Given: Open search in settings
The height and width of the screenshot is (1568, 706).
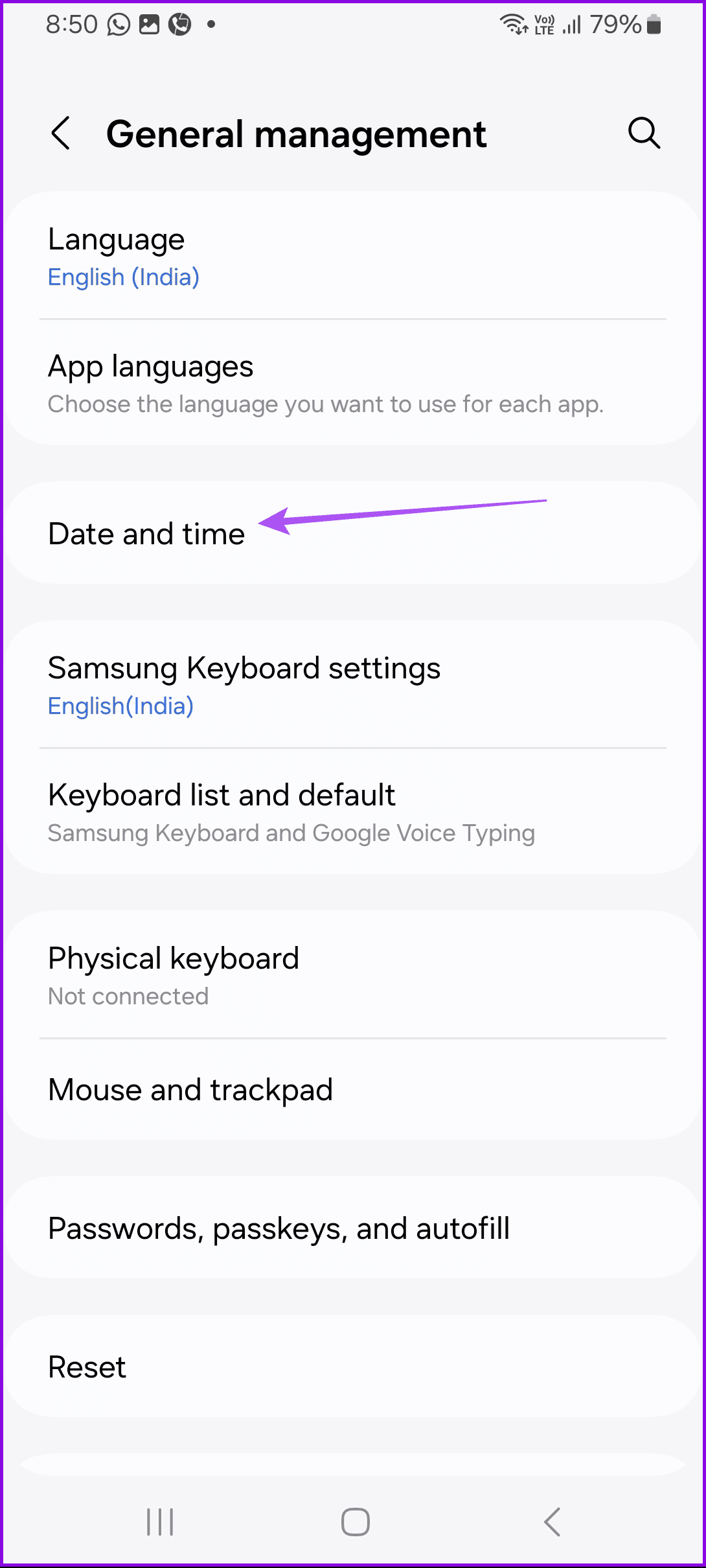Looking at the screenshot, I should click(644, 134).
